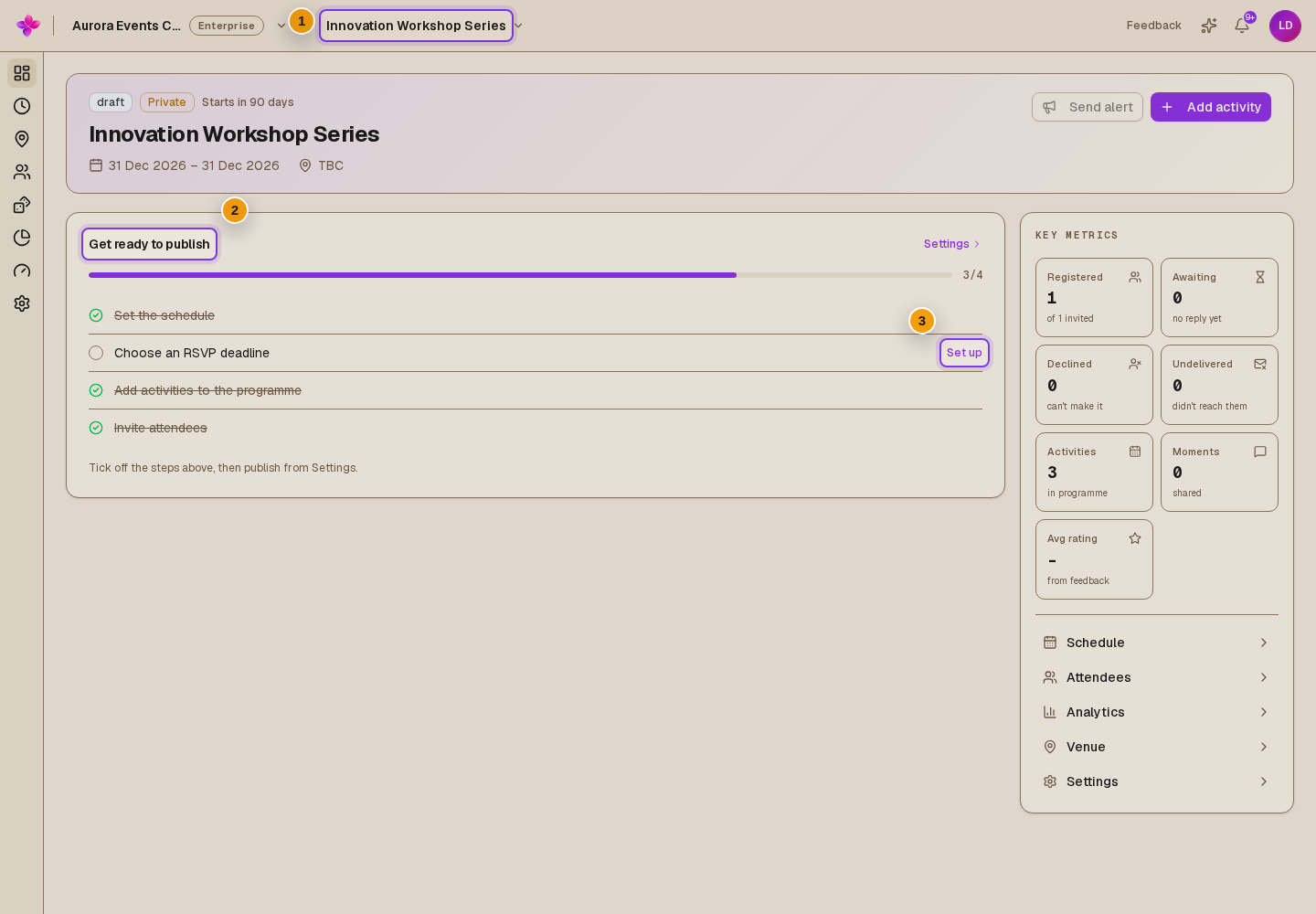Click the 'Private' badge
This screenshot has height=914, width=1316.
click(x=167, y=102)
